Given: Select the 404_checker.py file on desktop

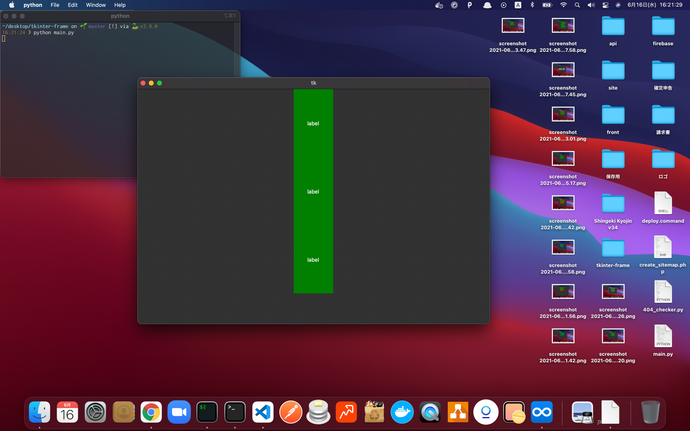Looking at the screenshot, I should pos(663,292).
